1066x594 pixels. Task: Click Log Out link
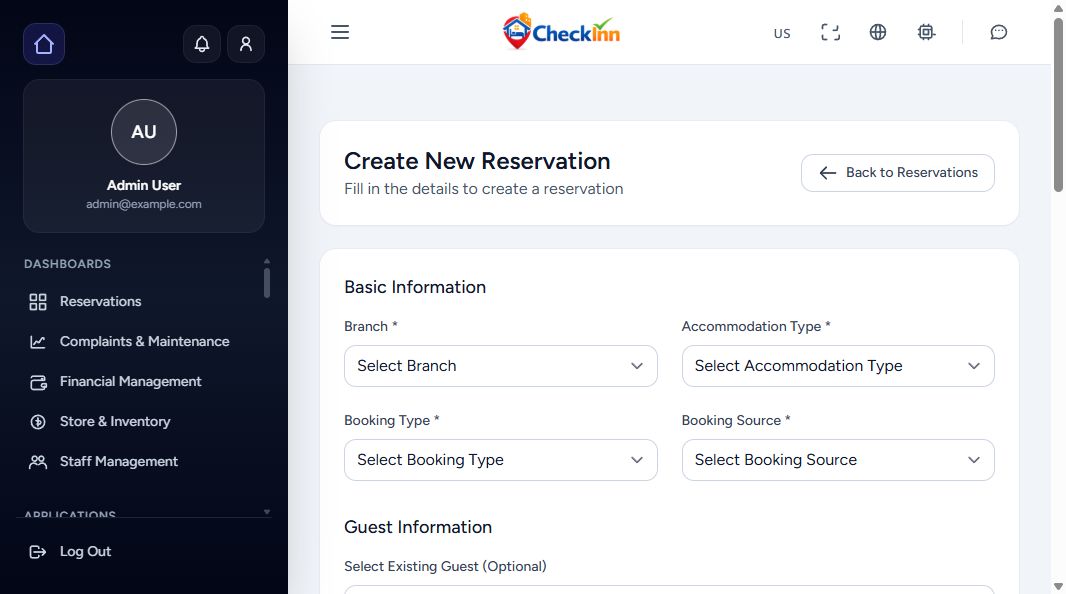tap(85, 551)
